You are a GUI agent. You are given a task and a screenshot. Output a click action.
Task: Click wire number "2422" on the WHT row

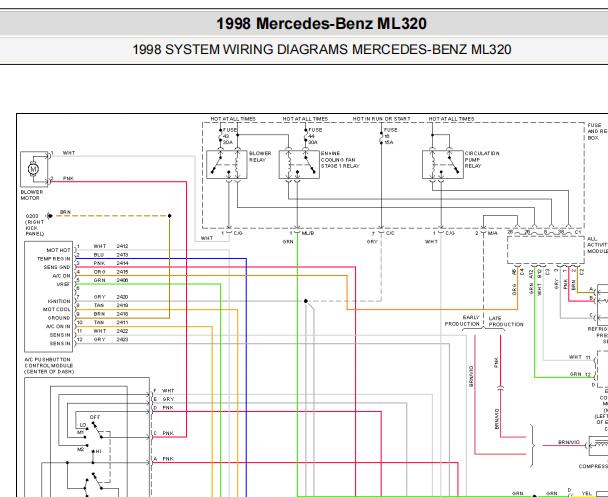(x=122, y=331)
